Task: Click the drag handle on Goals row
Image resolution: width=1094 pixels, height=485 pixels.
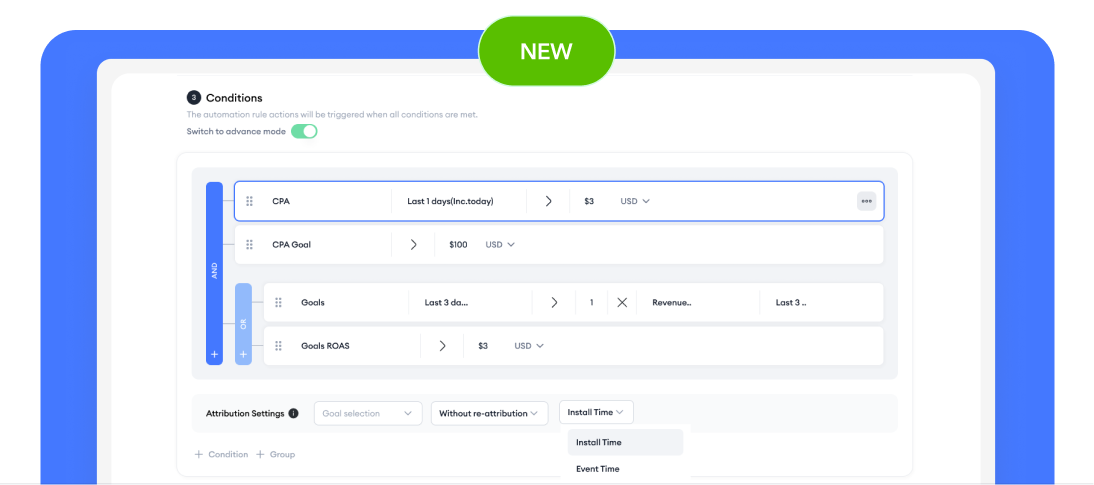Action: (x=278, y=302)
